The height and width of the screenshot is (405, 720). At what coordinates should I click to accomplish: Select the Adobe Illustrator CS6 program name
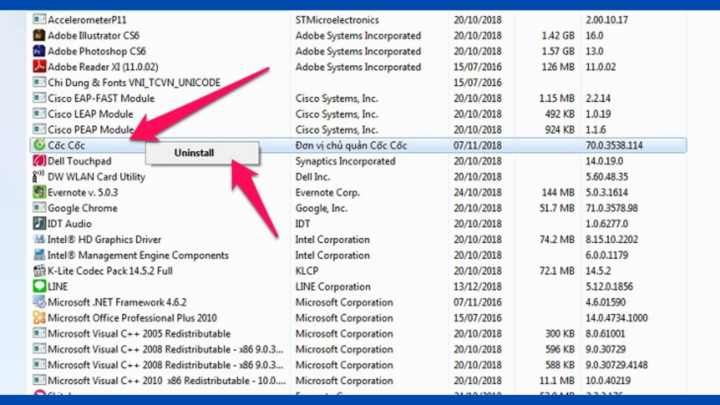point(93,35)
